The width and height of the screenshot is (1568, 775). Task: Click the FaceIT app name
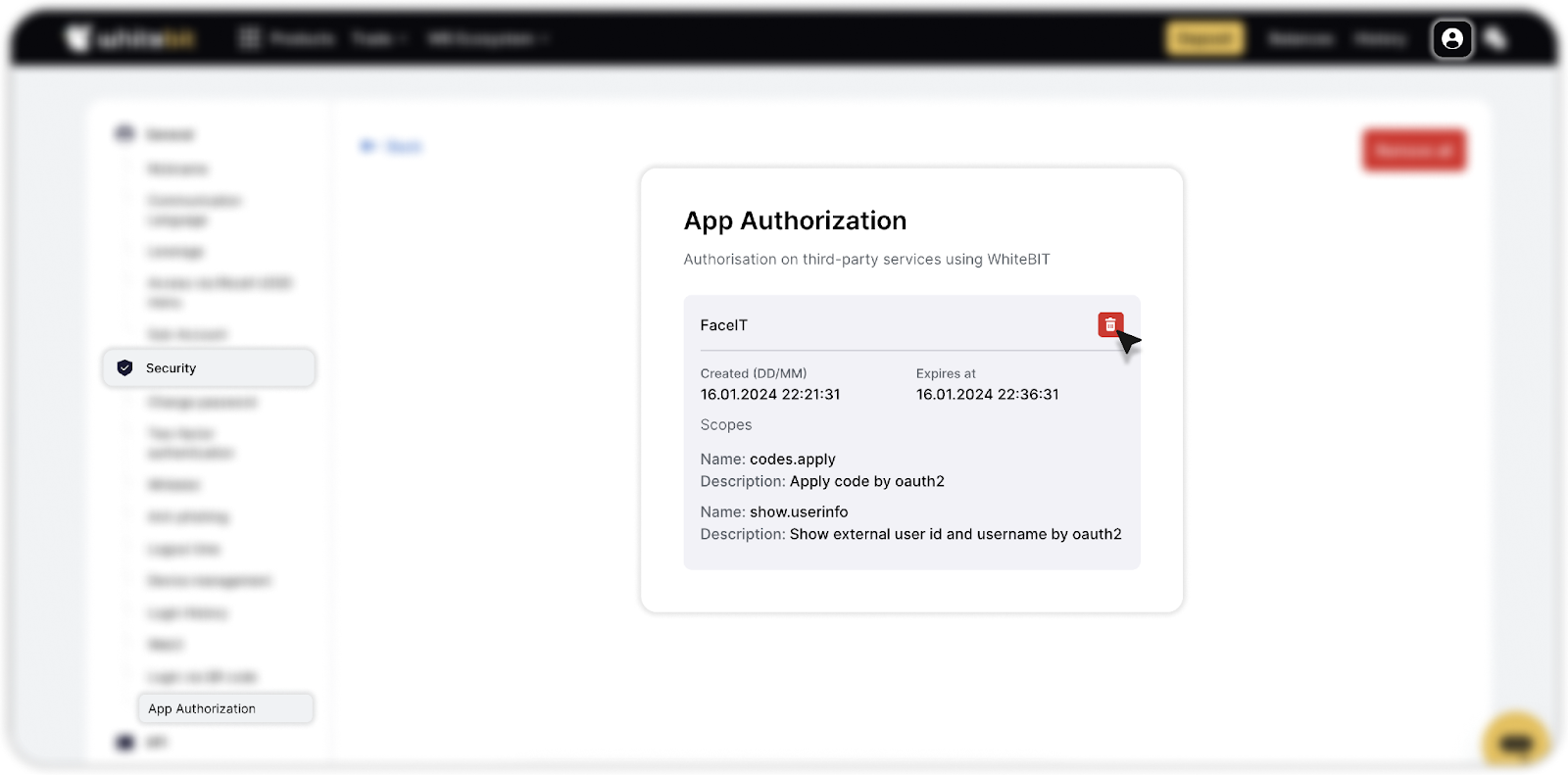[x=723, y=325]
